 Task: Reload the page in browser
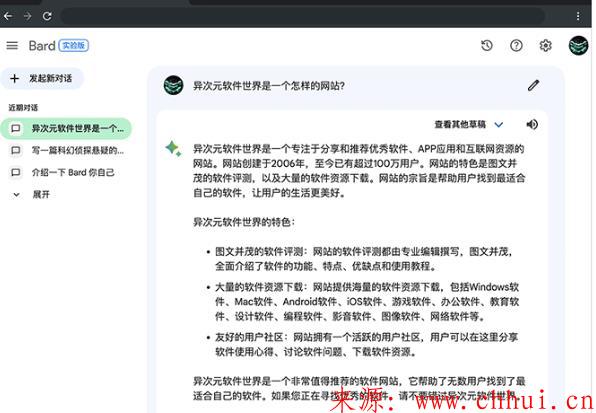pos(47,16)
